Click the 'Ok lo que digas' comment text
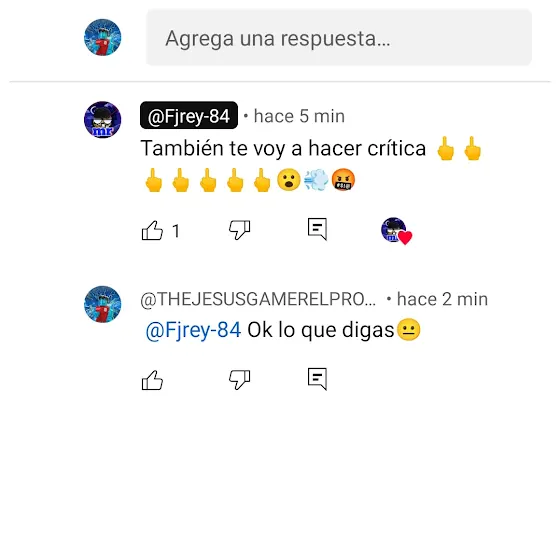The image size is (560, 560). (321, 330)
